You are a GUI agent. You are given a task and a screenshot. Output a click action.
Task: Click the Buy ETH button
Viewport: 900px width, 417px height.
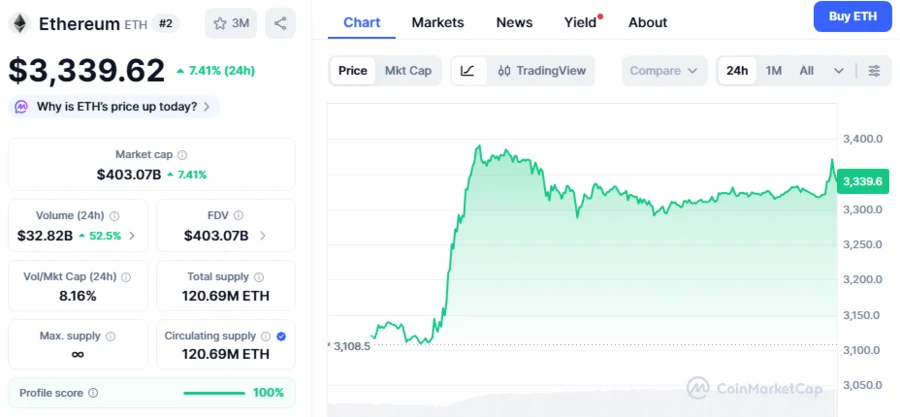(x=852, y=17)
